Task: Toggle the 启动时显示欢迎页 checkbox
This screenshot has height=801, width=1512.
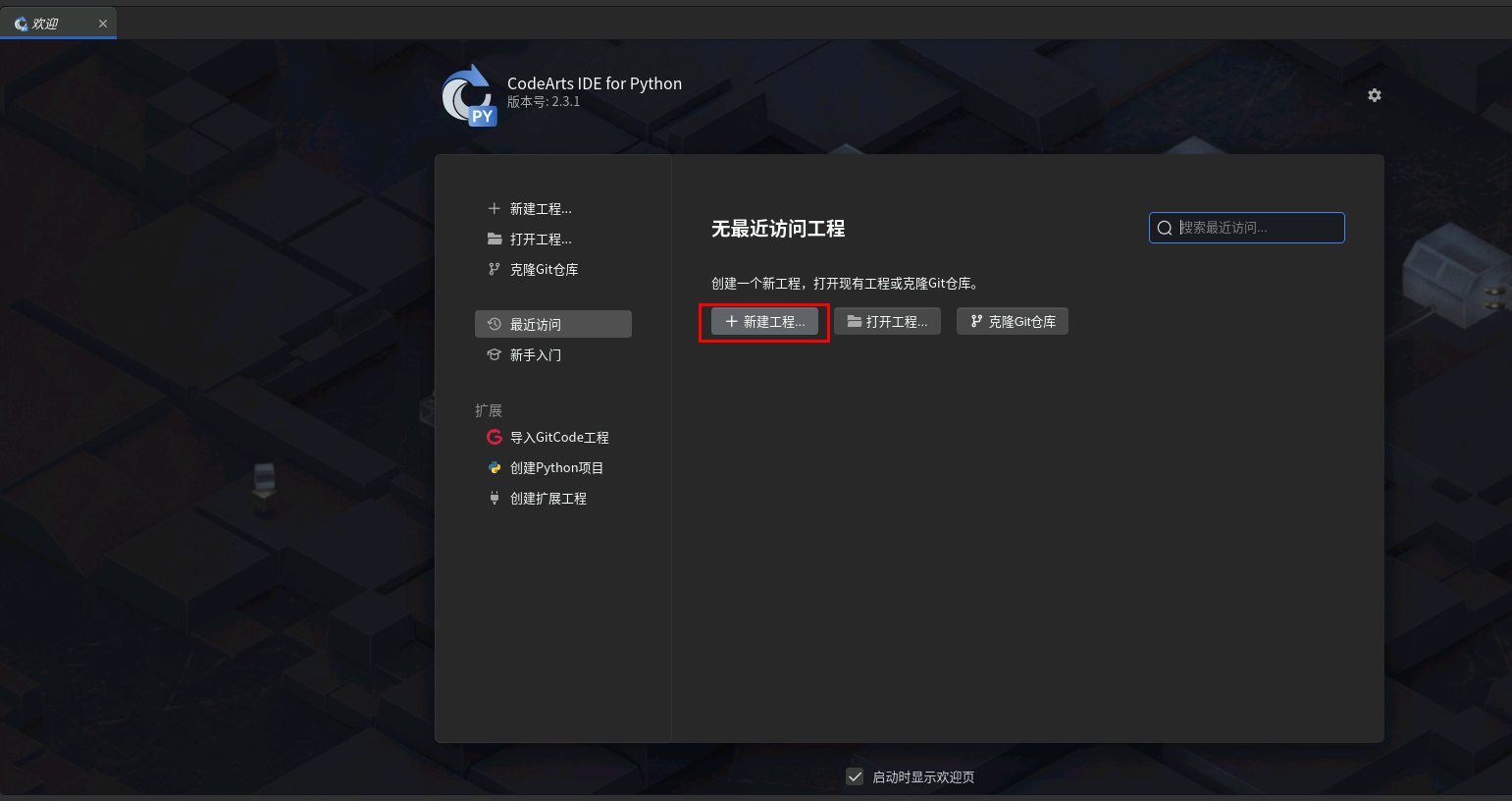Action: click(855, 776)
